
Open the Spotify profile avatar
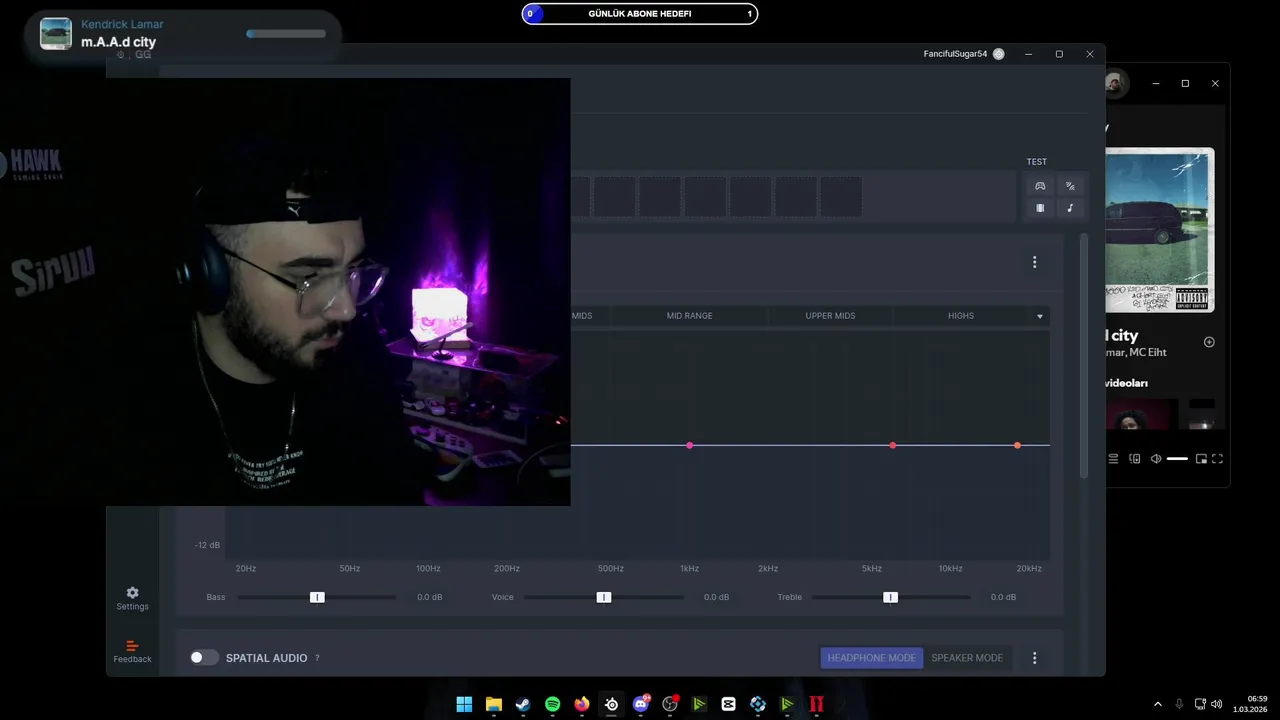1117,84
